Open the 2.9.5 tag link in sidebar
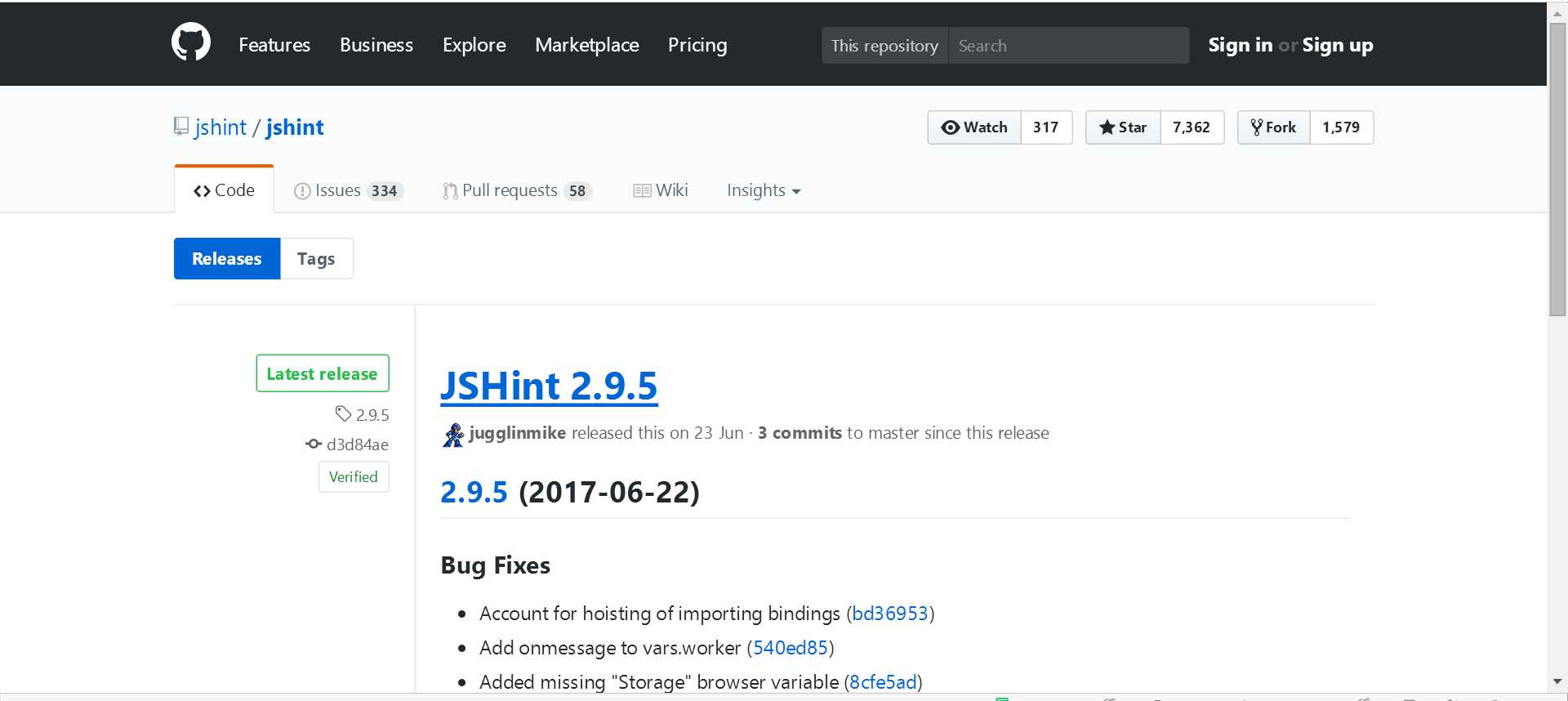1568x701 pixels. click(372, 415)
